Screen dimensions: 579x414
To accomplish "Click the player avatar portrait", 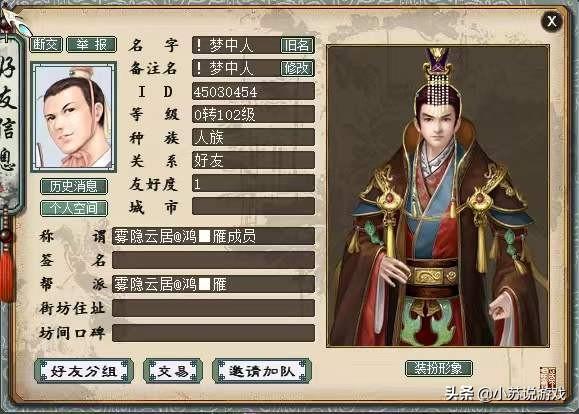I will pyautogui.click(x=74, y=117).
